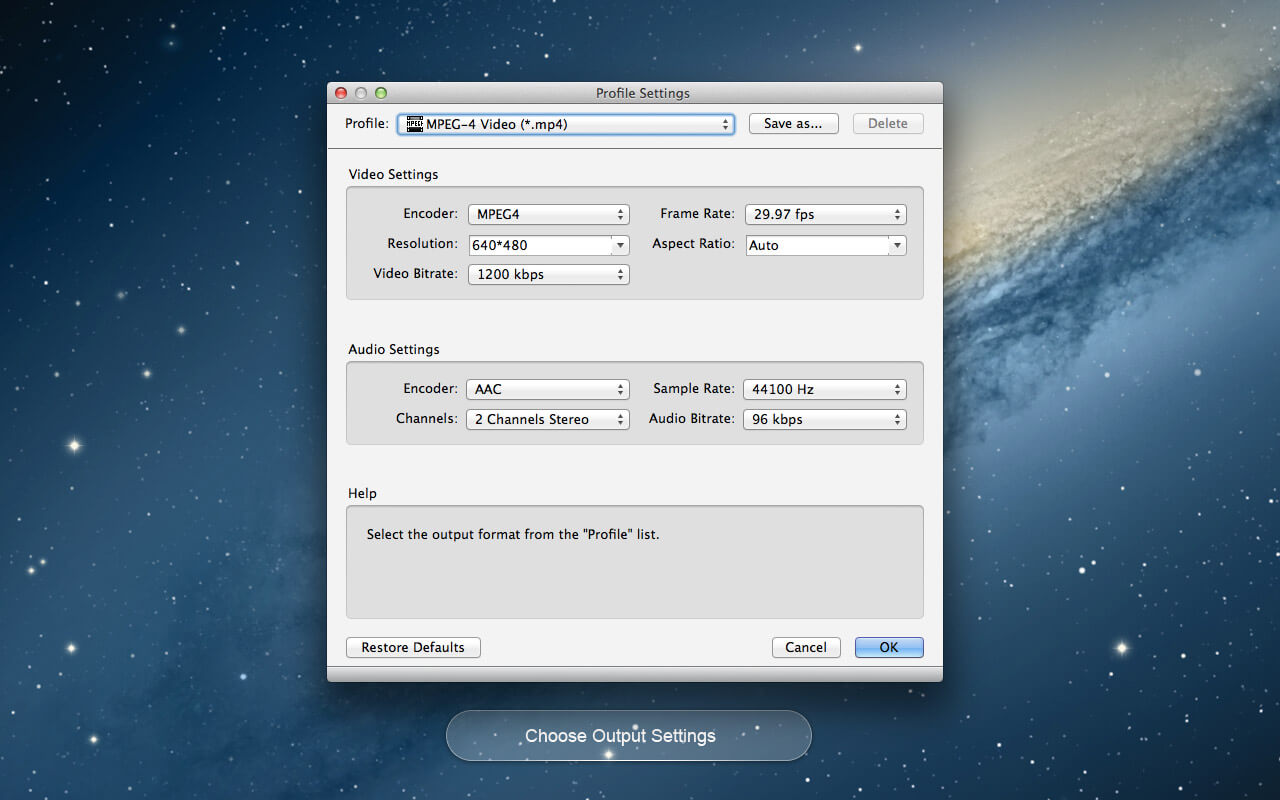Close the Profile Settings window with red button
The width and height of the screenshot is (1280, 800).
coord(341,93)
